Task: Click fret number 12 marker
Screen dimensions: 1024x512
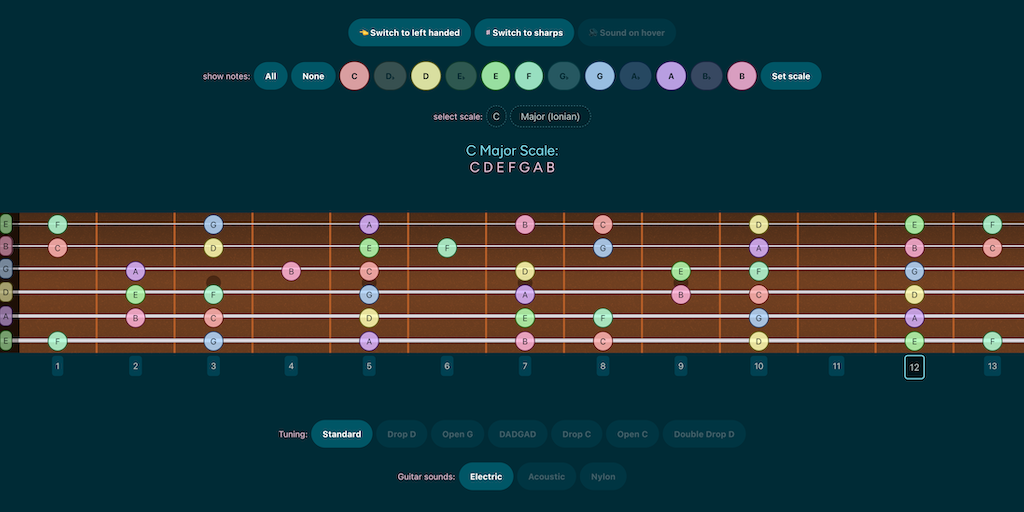Action: pos(914,367)
